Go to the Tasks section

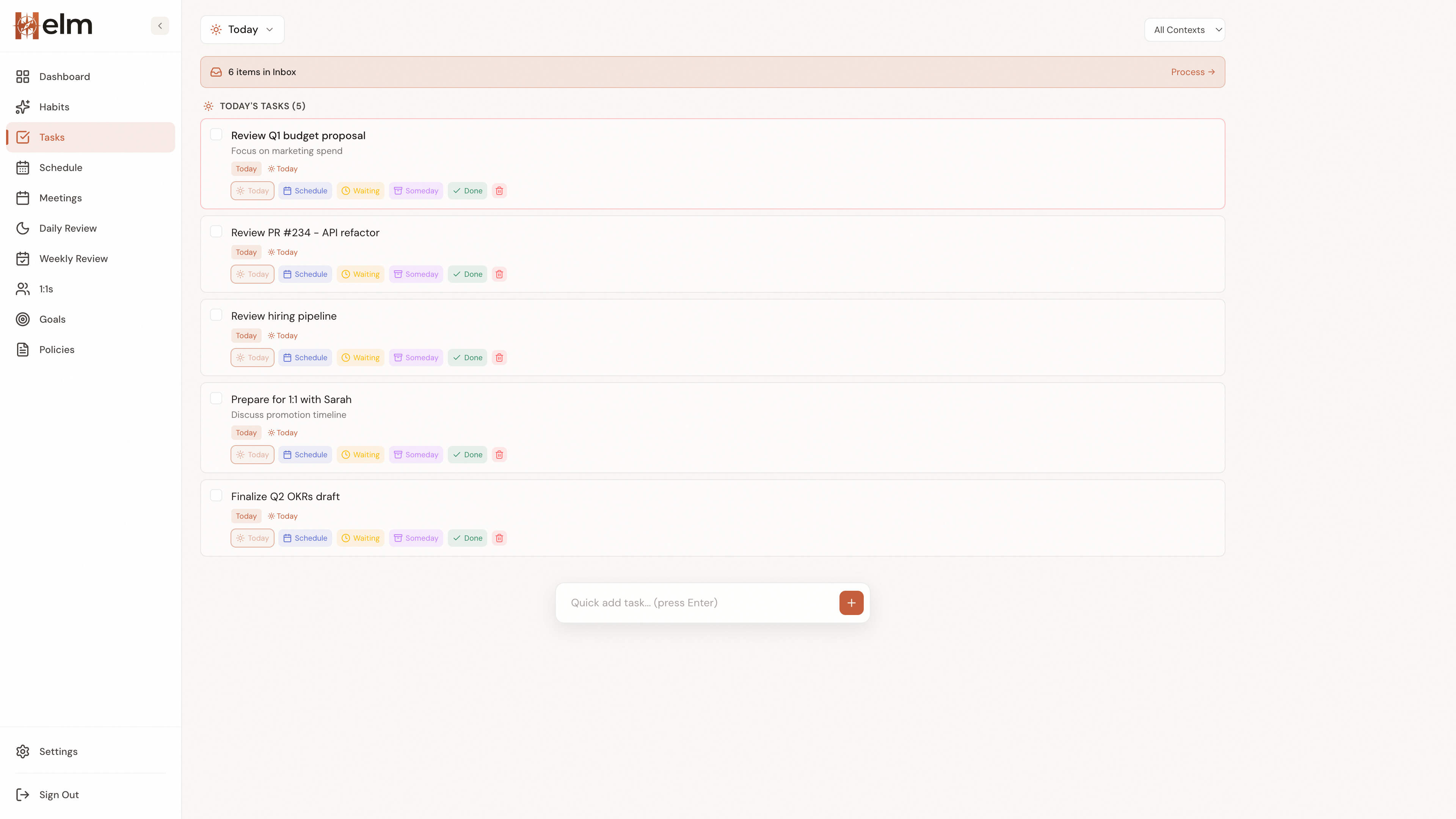pos(52,137)
